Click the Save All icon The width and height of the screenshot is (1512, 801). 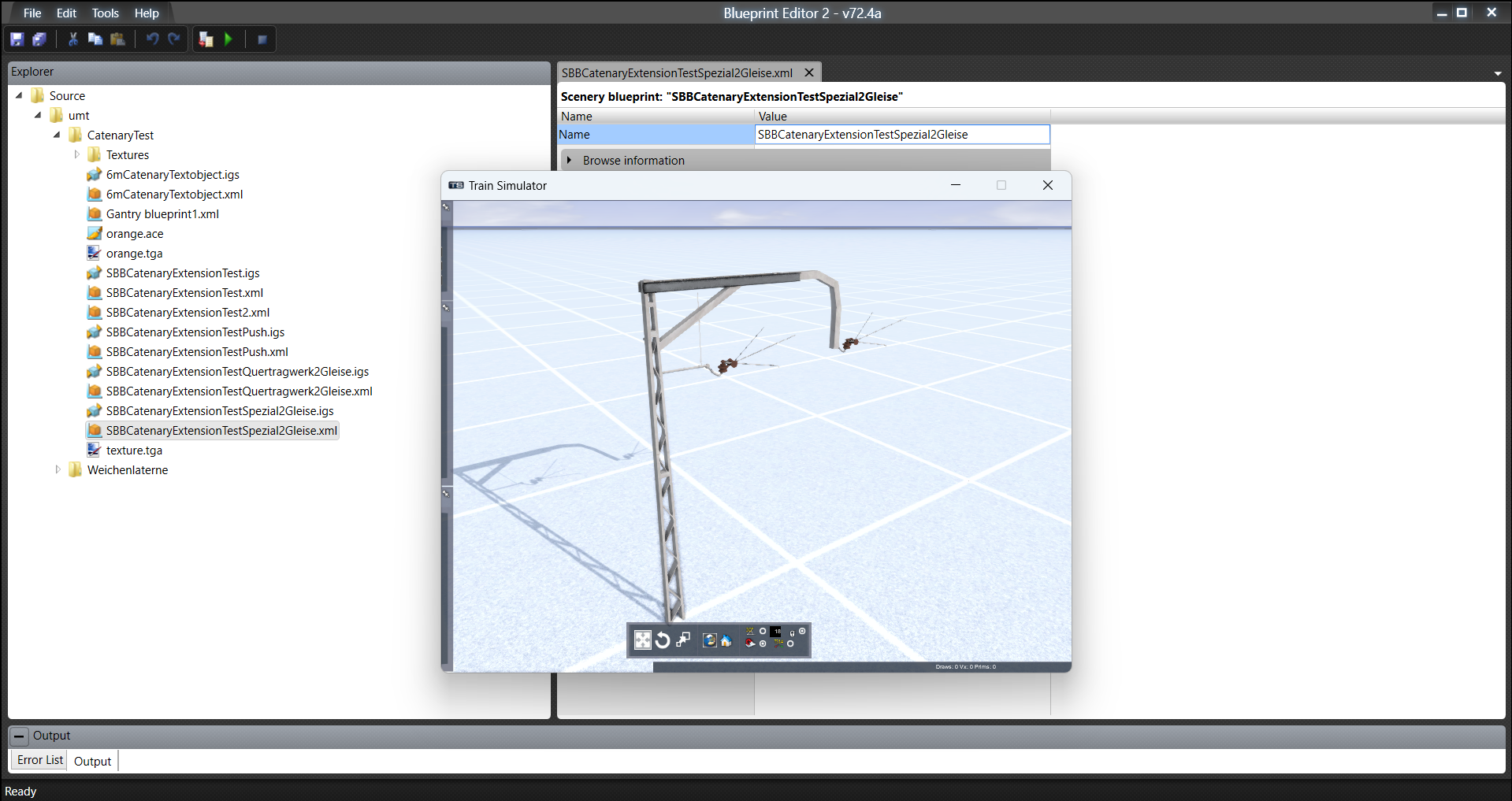pyautogui.click(x=39, y=39)
